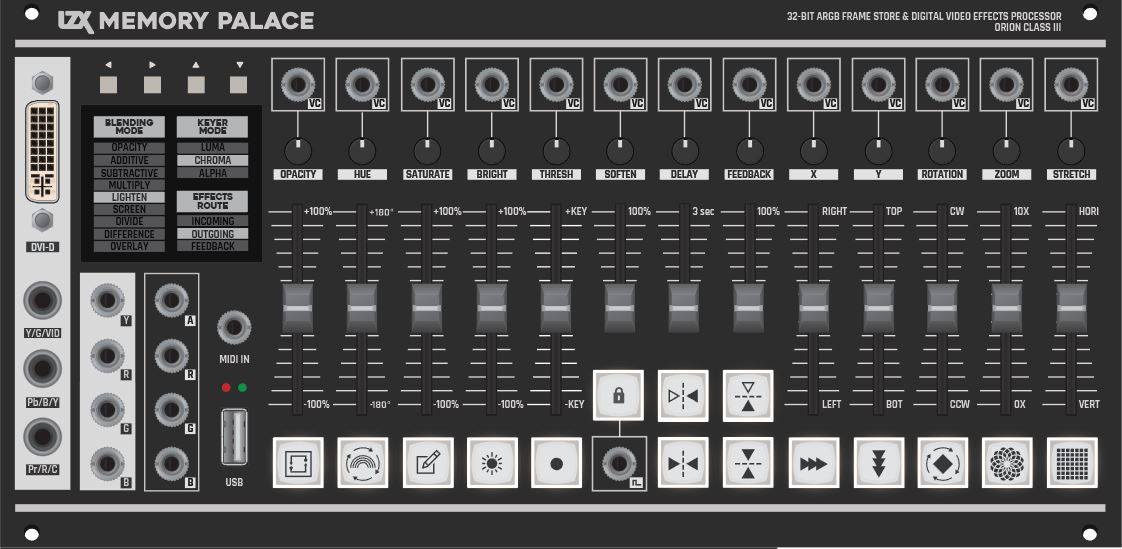Click the ZOOM fader handle
Viewport: 1122px width, 549px height.
point(1007,308)
